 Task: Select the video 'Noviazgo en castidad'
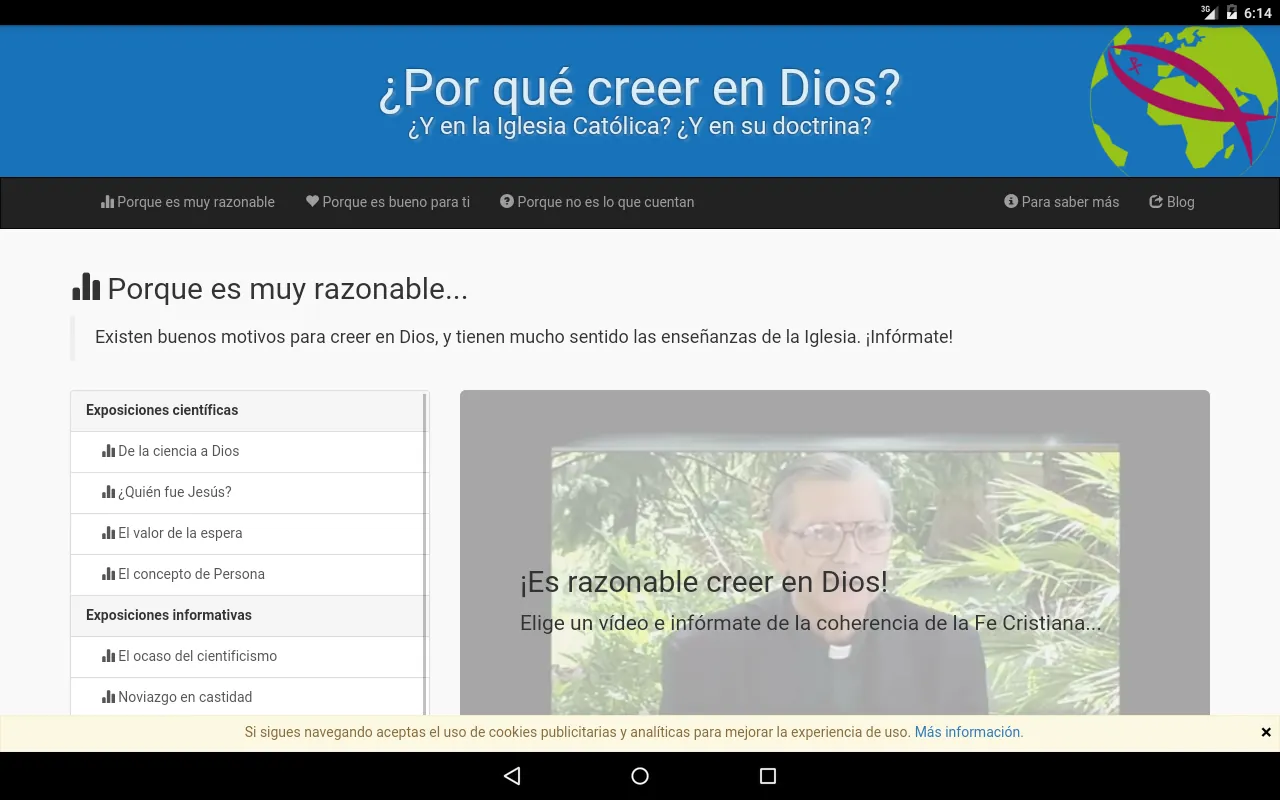coord(247,697)
